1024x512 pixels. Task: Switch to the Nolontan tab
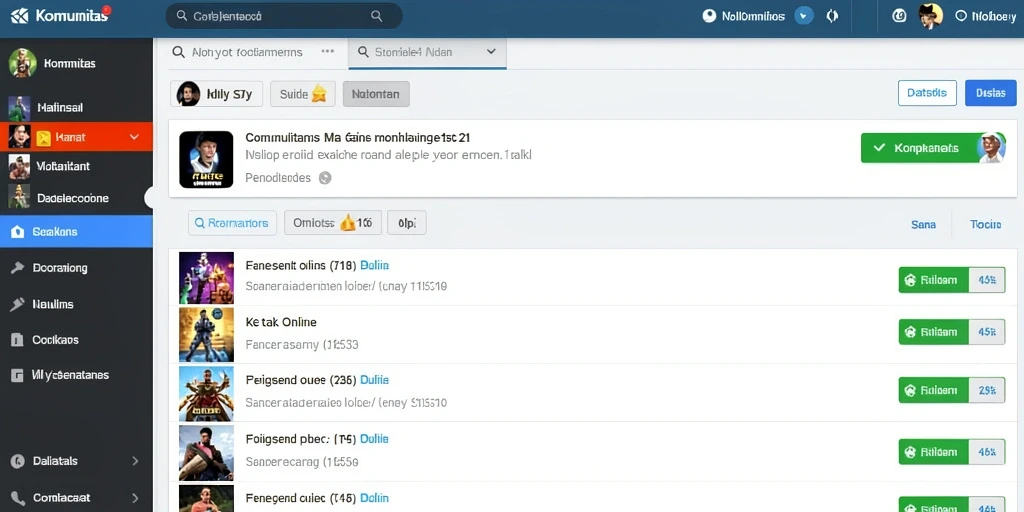click(376, 94)
